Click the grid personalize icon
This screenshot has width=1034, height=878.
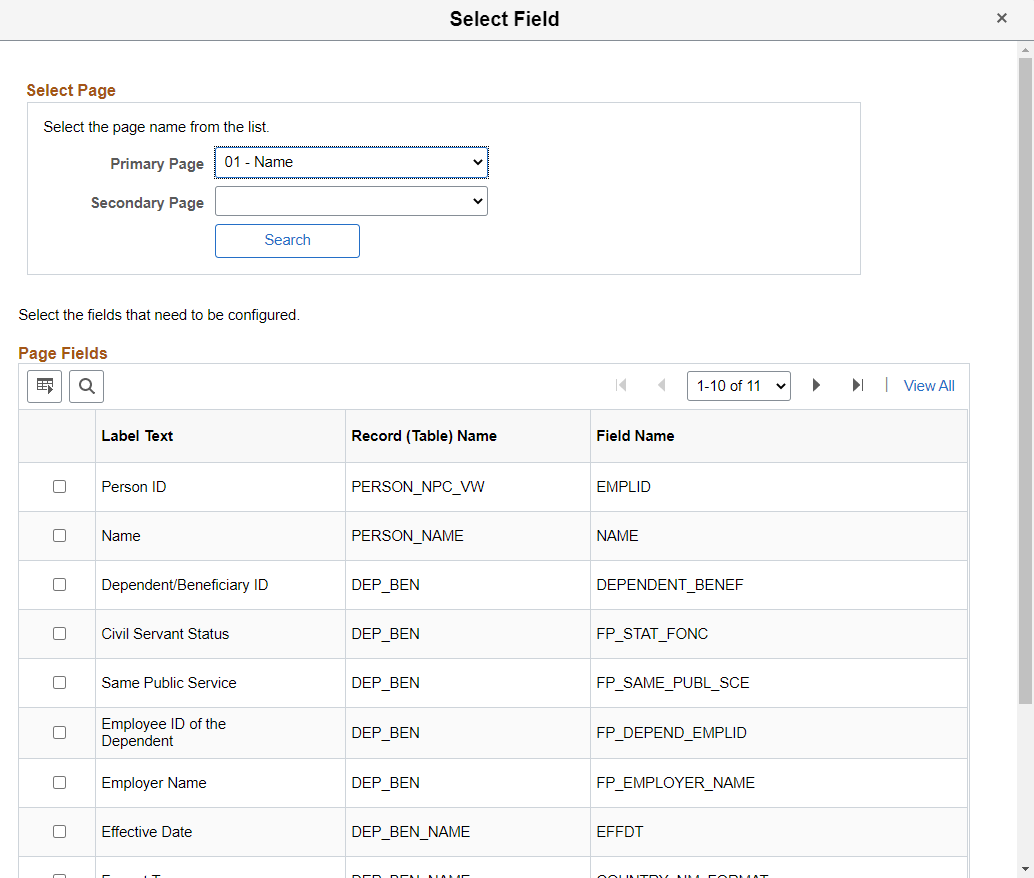pyautogui.click(x=44, y=386)
